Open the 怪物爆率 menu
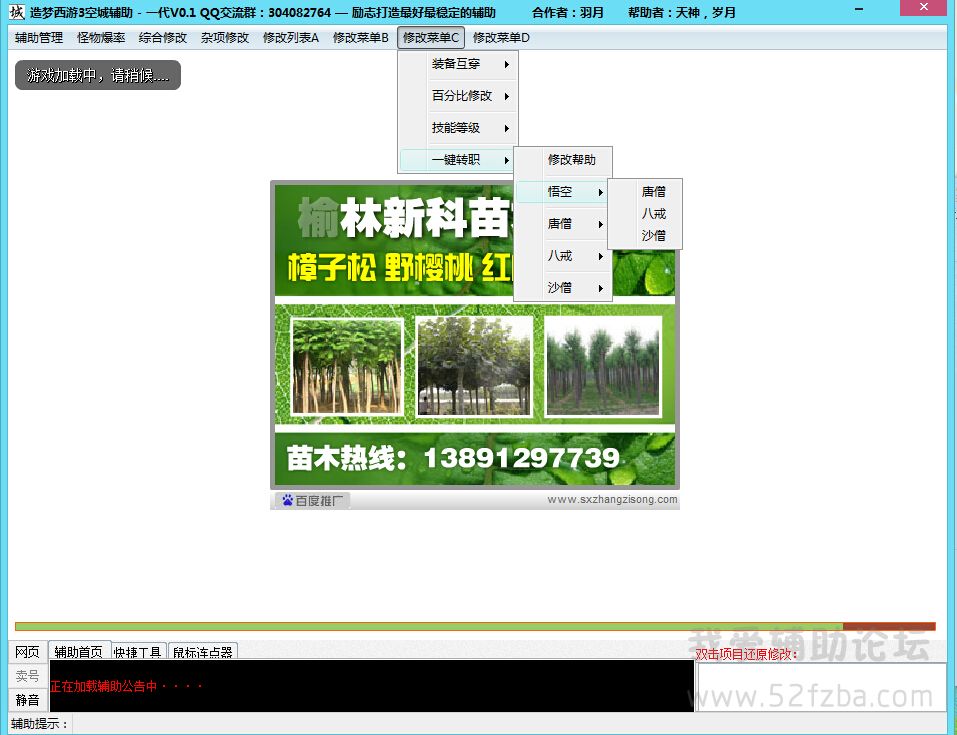957x735 pixels. click(x=101, y=38)
